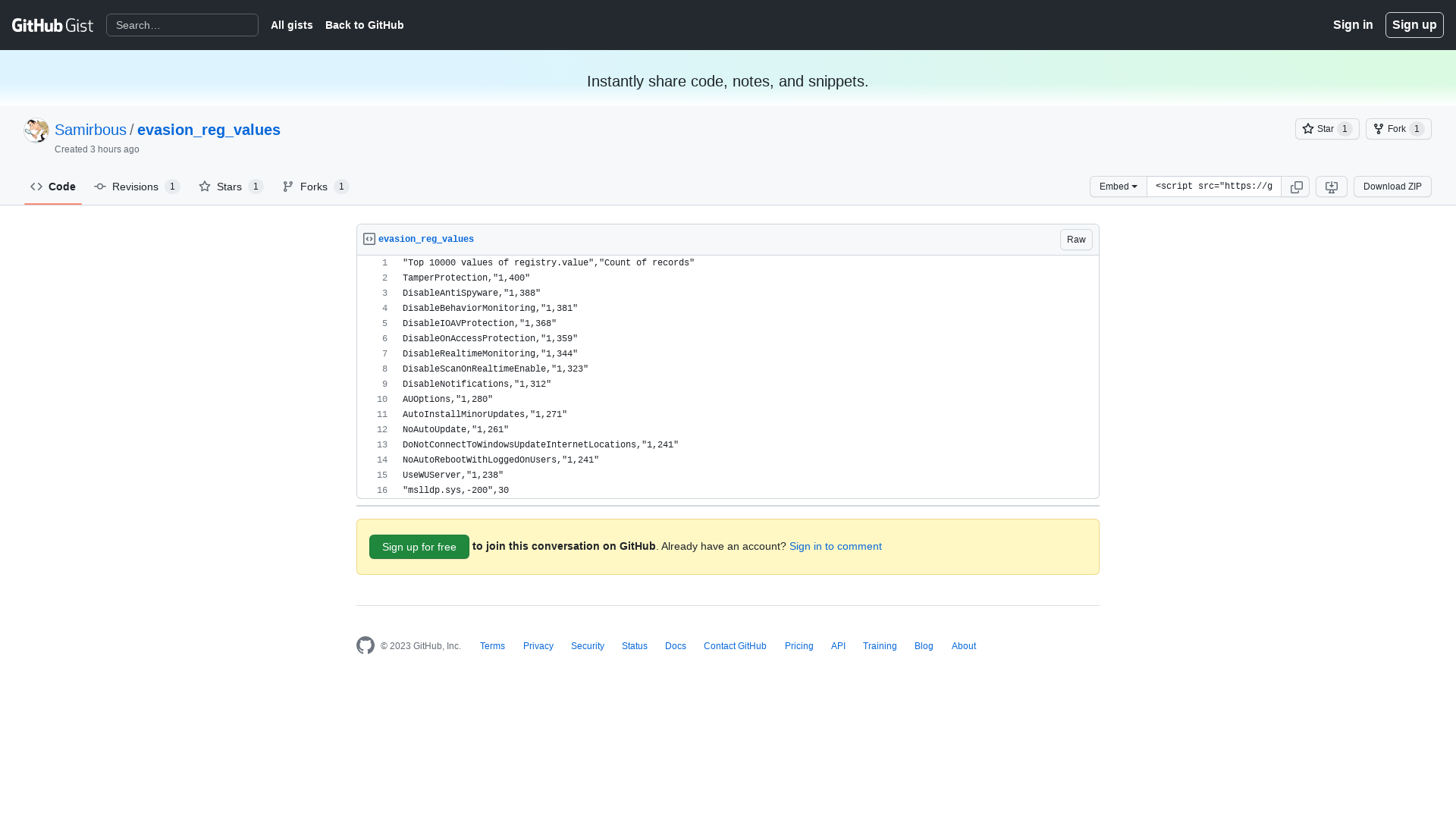The image size is (1456, 819).
Task: Click Sign in at top right
Action: (x=1353, y=25)
